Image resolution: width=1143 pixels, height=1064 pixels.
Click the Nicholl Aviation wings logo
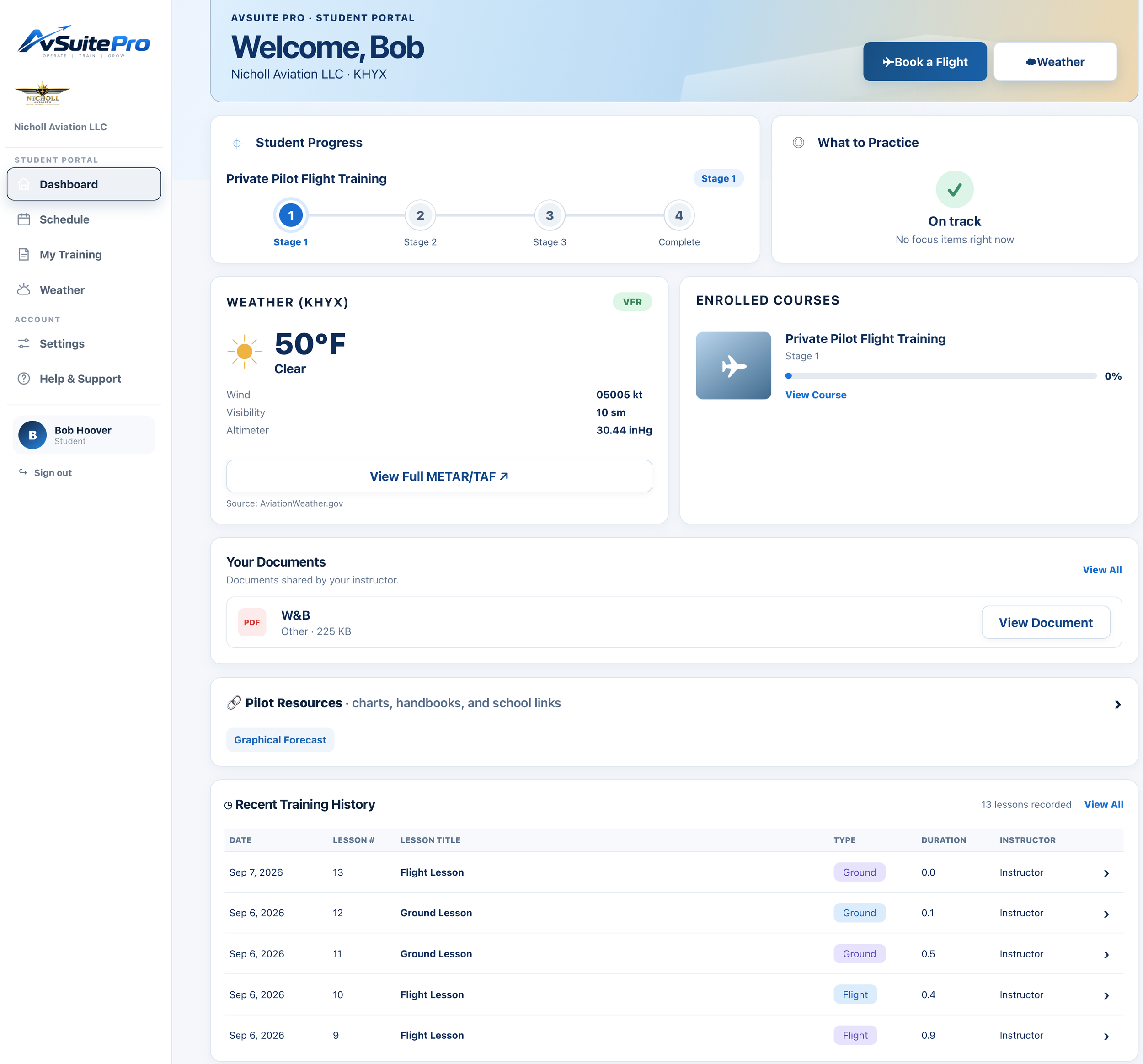pyautogui.click(x=43, y=93)
